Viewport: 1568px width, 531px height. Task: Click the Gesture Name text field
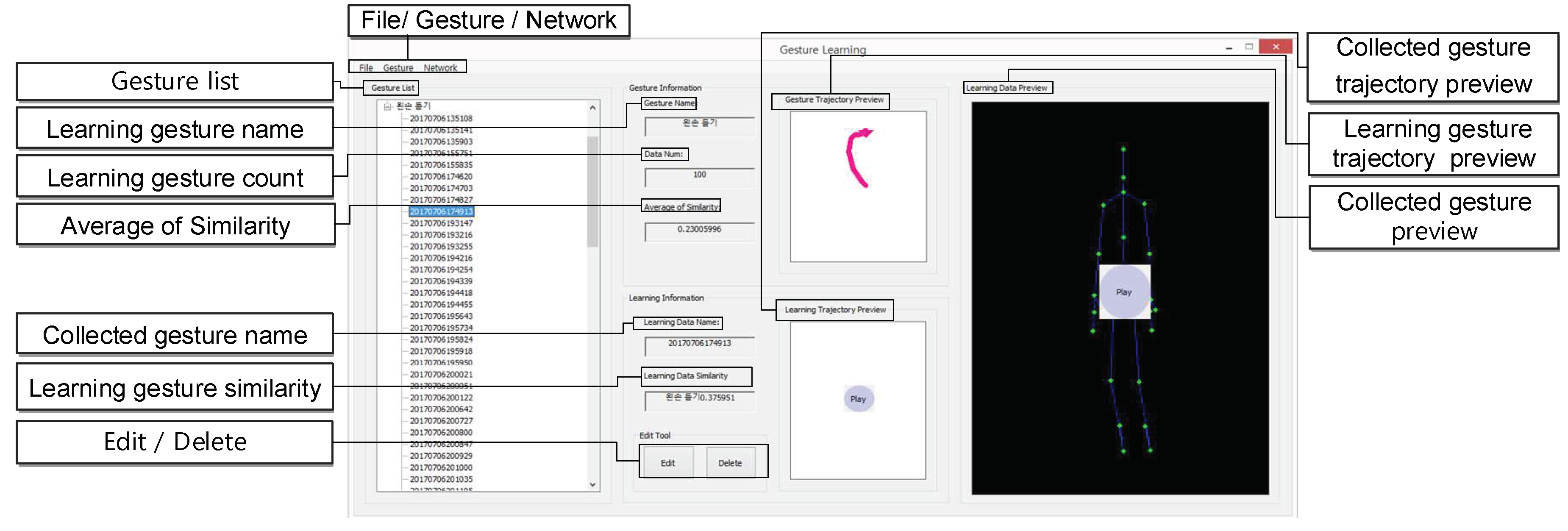699,125
